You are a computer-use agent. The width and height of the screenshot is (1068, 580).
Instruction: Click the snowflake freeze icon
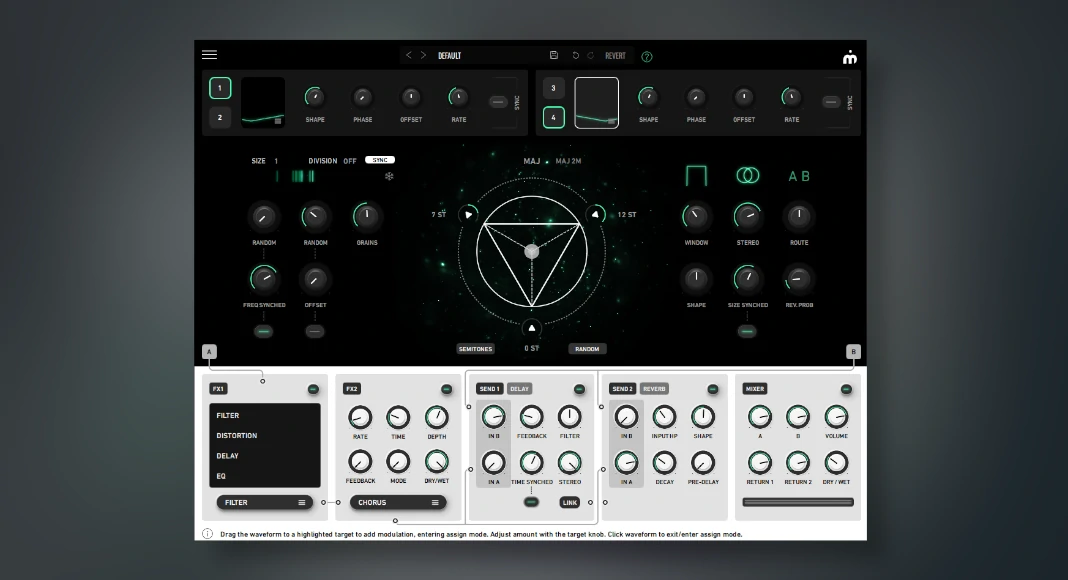tap(389, 177)
